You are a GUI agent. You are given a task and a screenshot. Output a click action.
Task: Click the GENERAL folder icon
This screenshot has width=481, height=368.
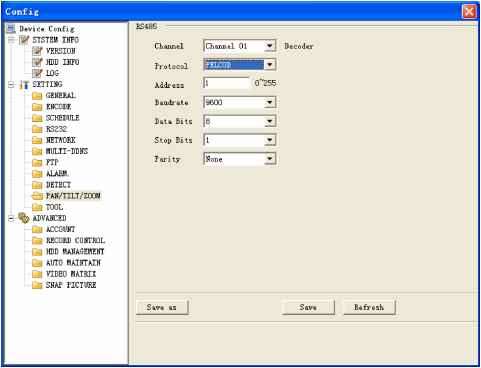point(37,96)
